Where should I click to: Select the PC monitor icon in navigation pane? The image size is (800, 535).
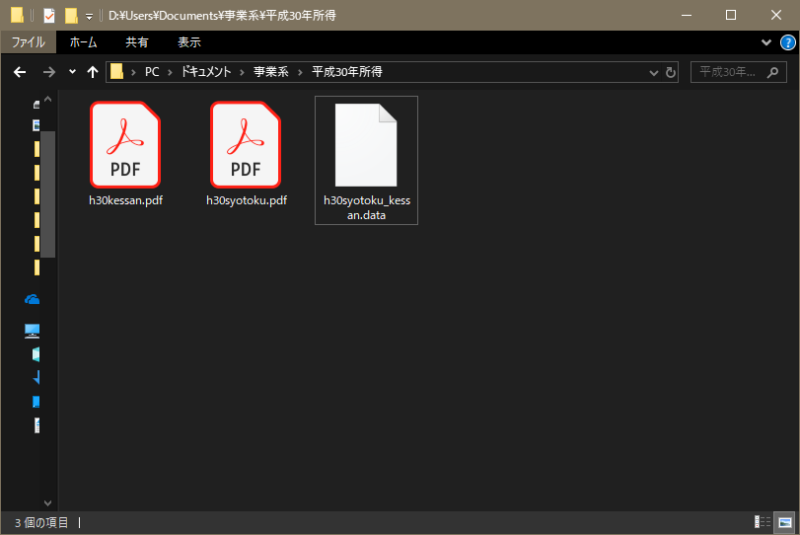tap(32, 331)
